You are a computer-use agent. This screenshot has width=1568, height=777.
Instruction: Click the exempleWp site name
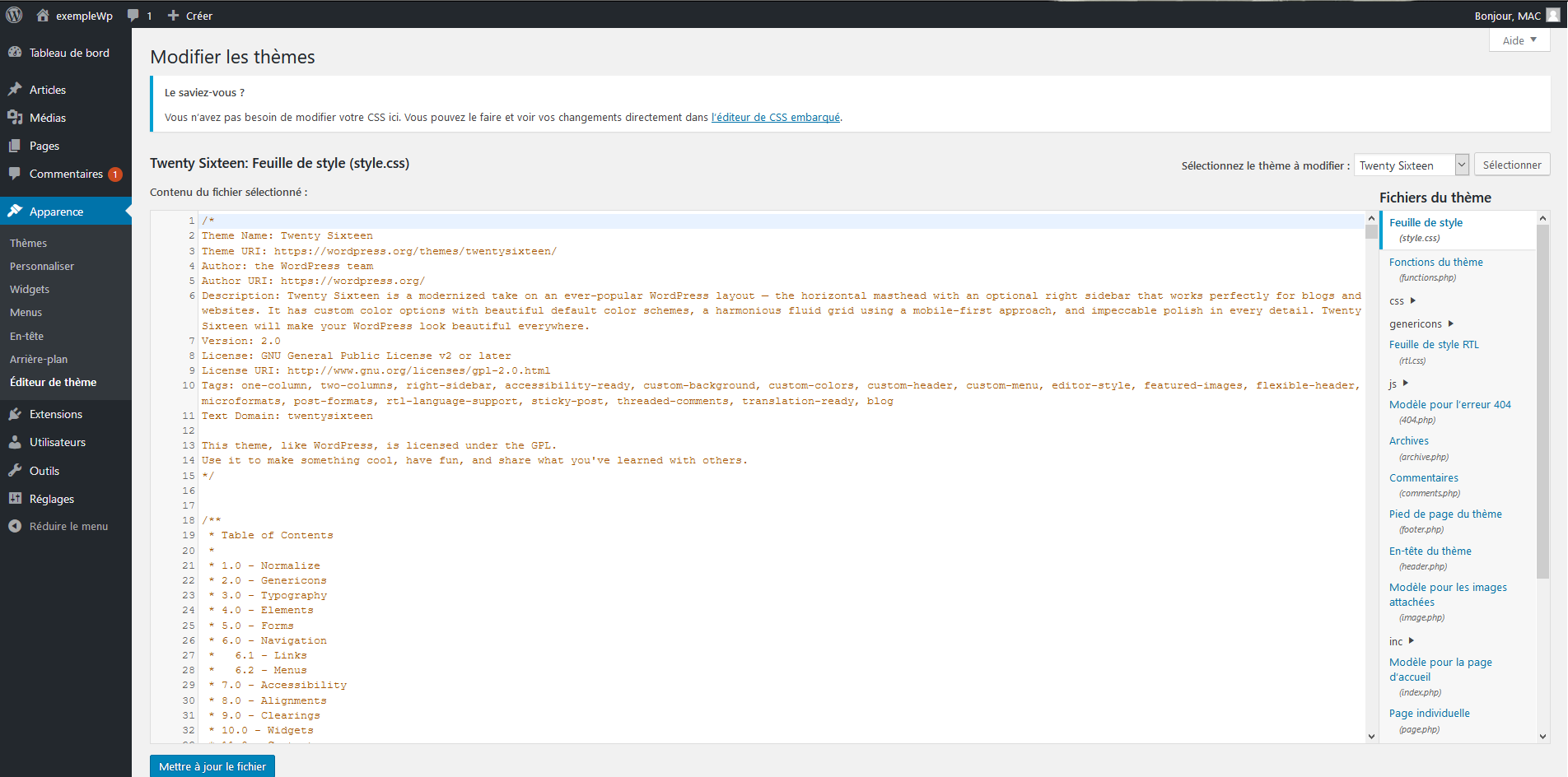pos(84,16)
